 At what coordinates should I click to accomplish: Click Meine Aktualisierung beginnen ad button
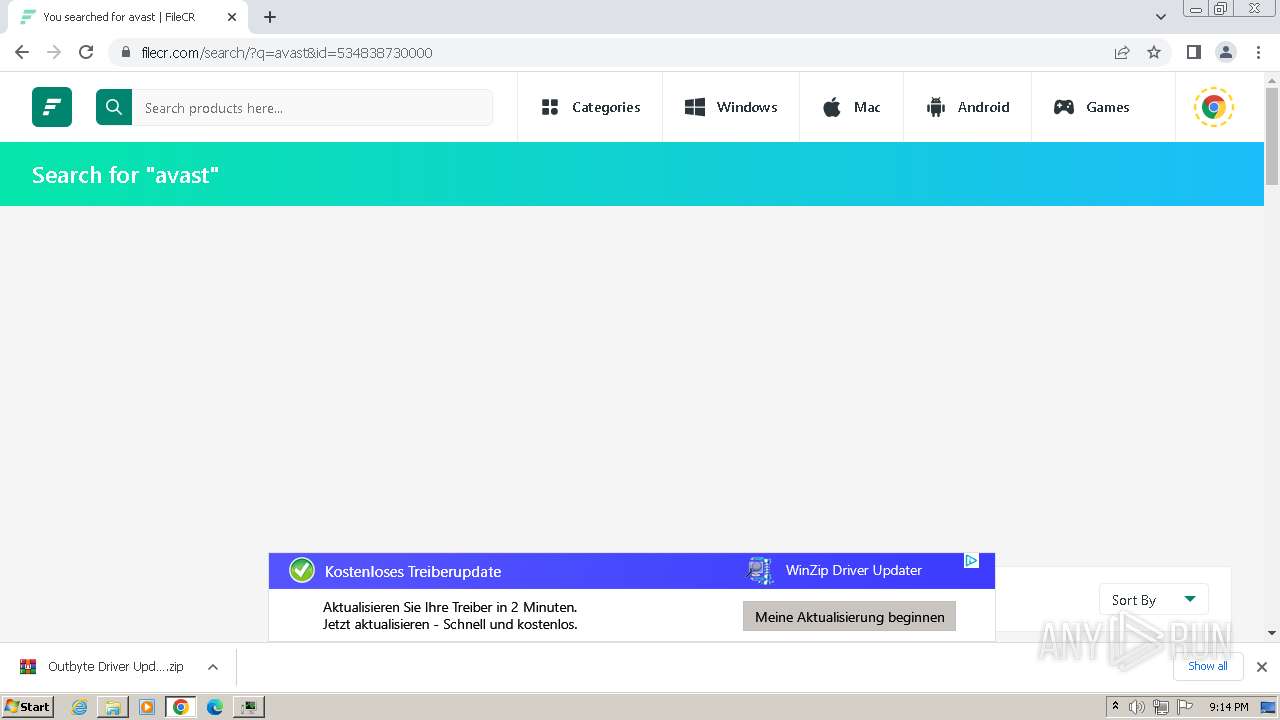[x=849, y=617]
